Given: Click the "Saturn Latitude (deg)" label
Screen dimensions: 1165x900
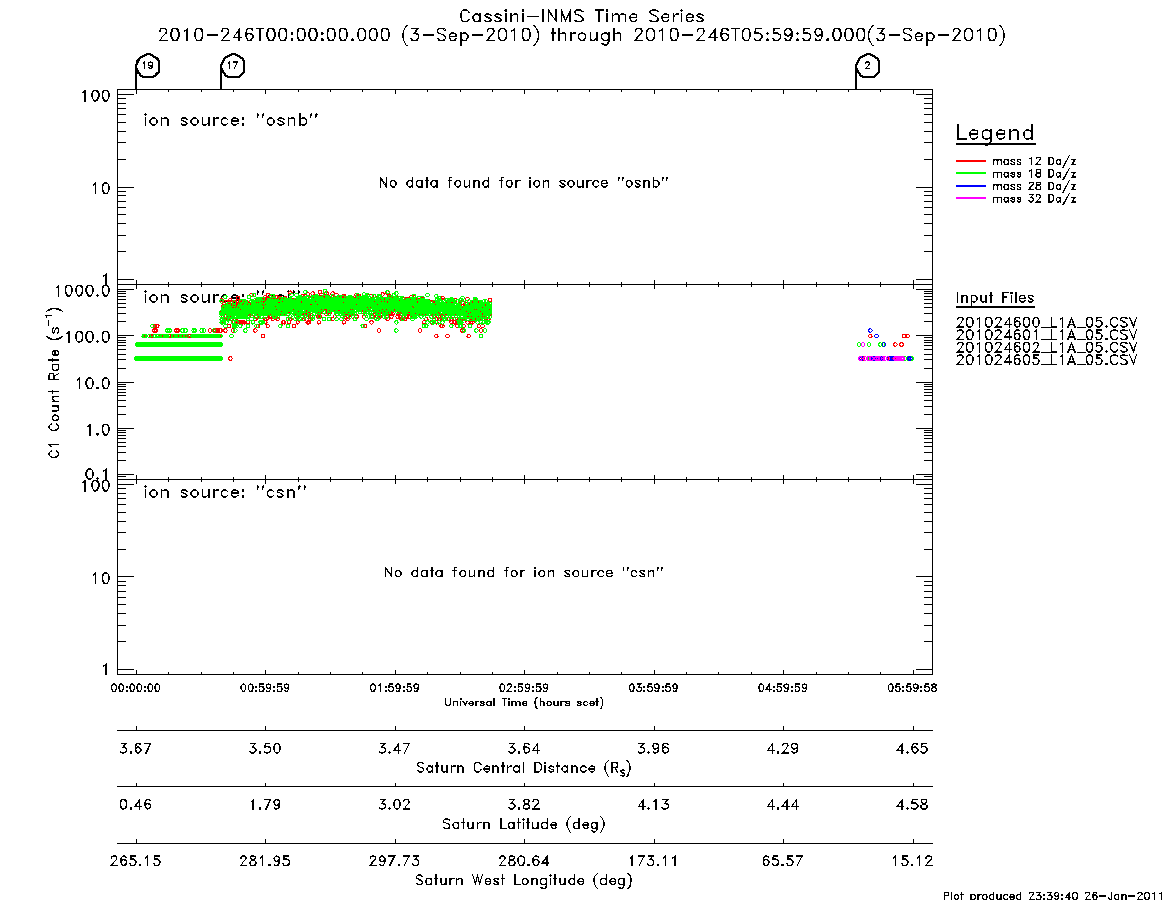Looking at the screenshot, I should (x=524, y=824).
